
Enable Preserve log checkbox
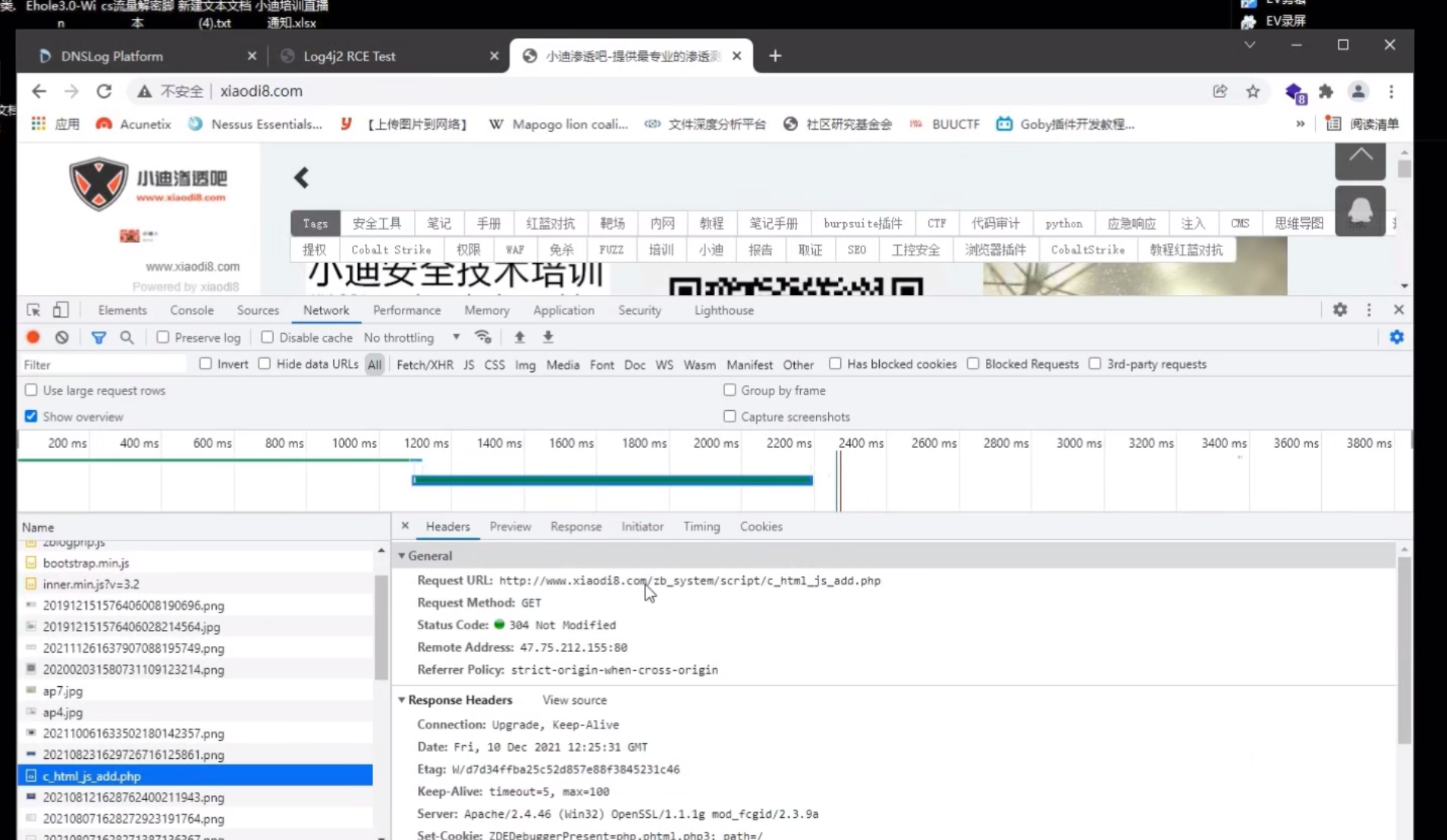point(163,337)
